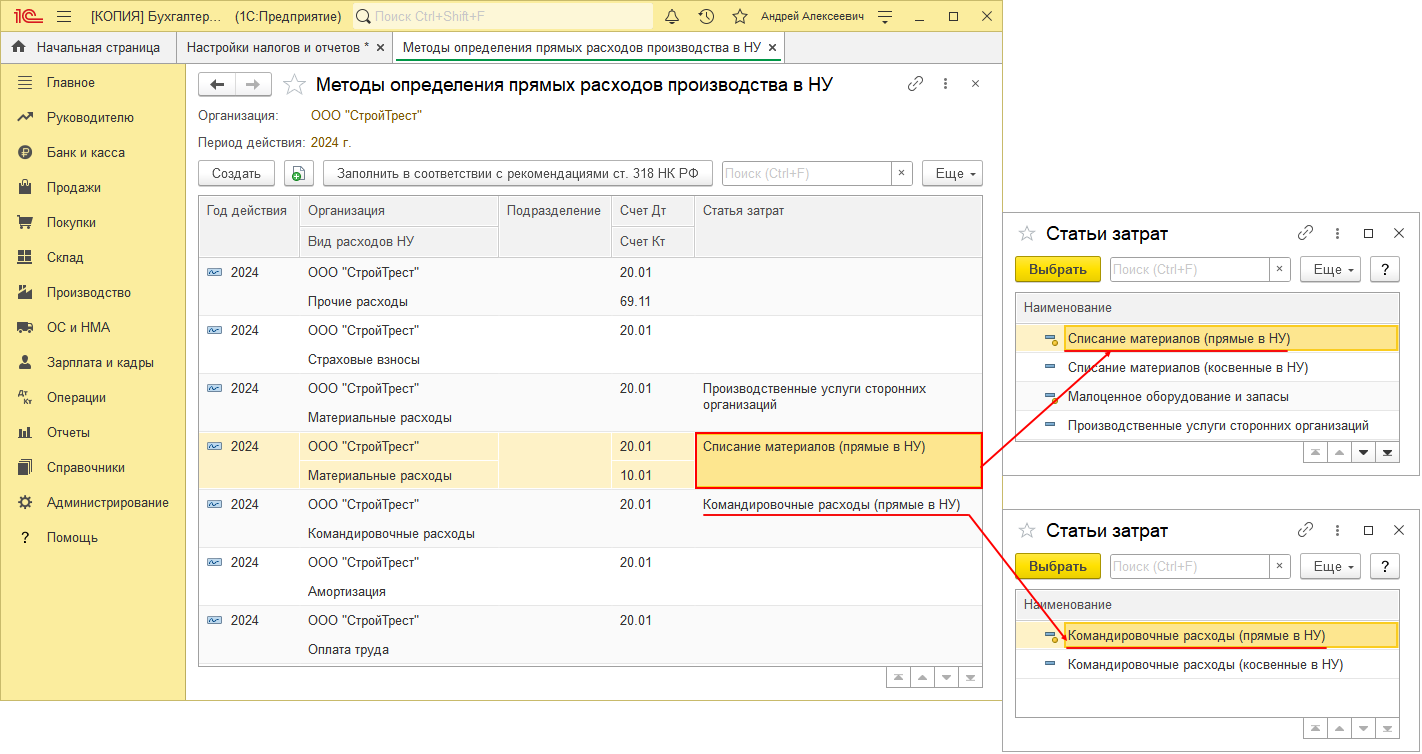Image resolution: width=1422 pixels, height=754 pixels.
Task: Open help ? in lower Статьи затрат window
Action: click(x=1384, y=566)
